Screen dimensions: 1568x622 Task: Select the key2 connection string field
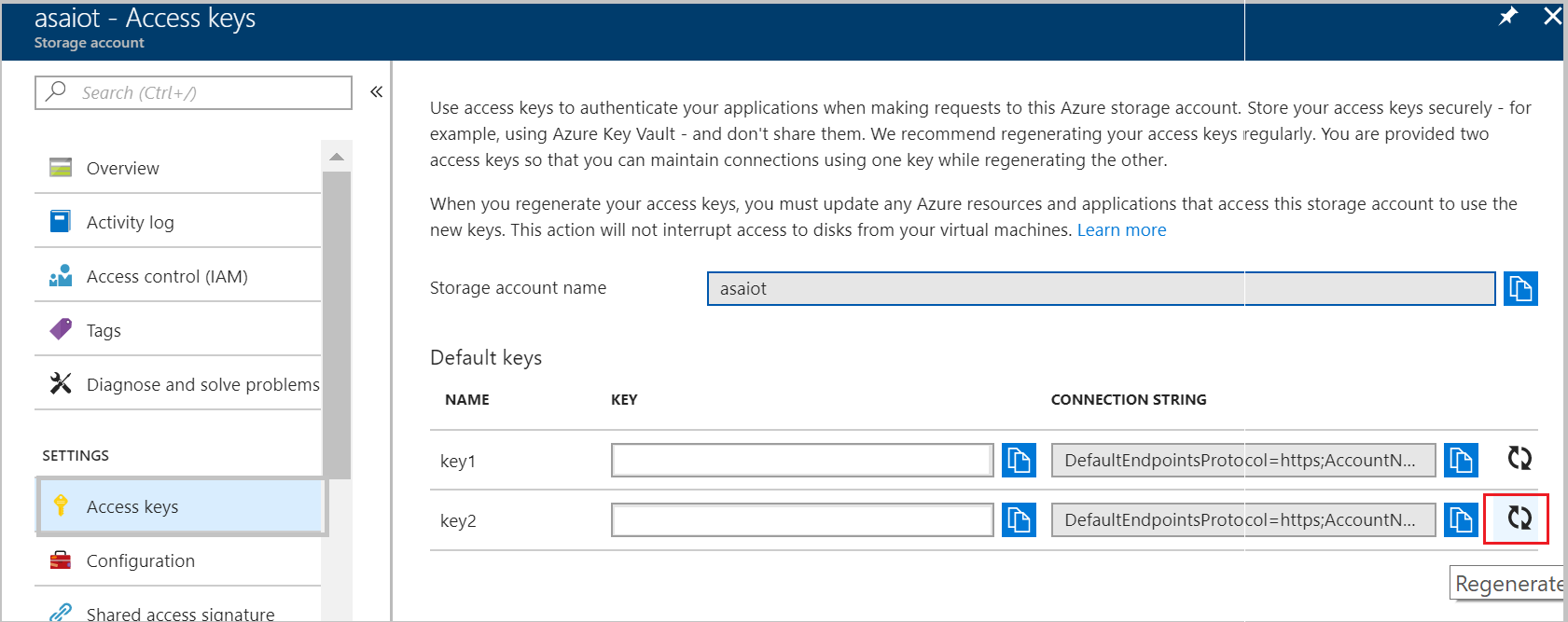(x=1242, y=520)
